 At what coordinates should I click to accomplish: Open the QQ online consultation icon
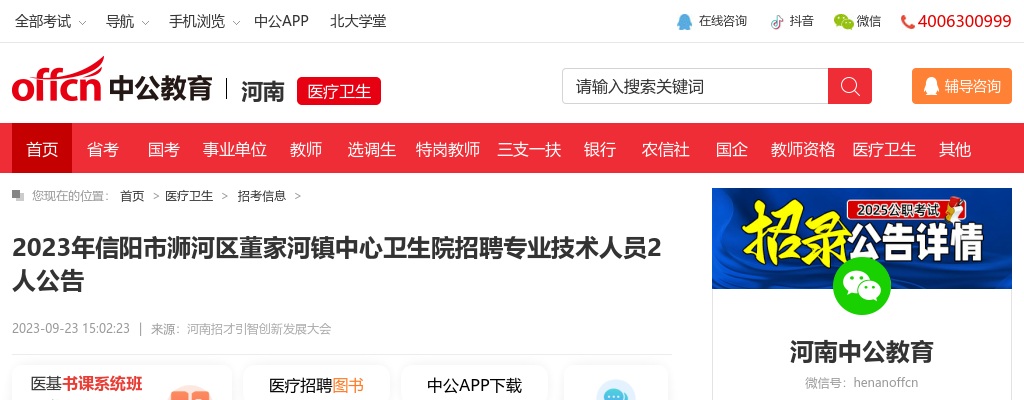684,22
